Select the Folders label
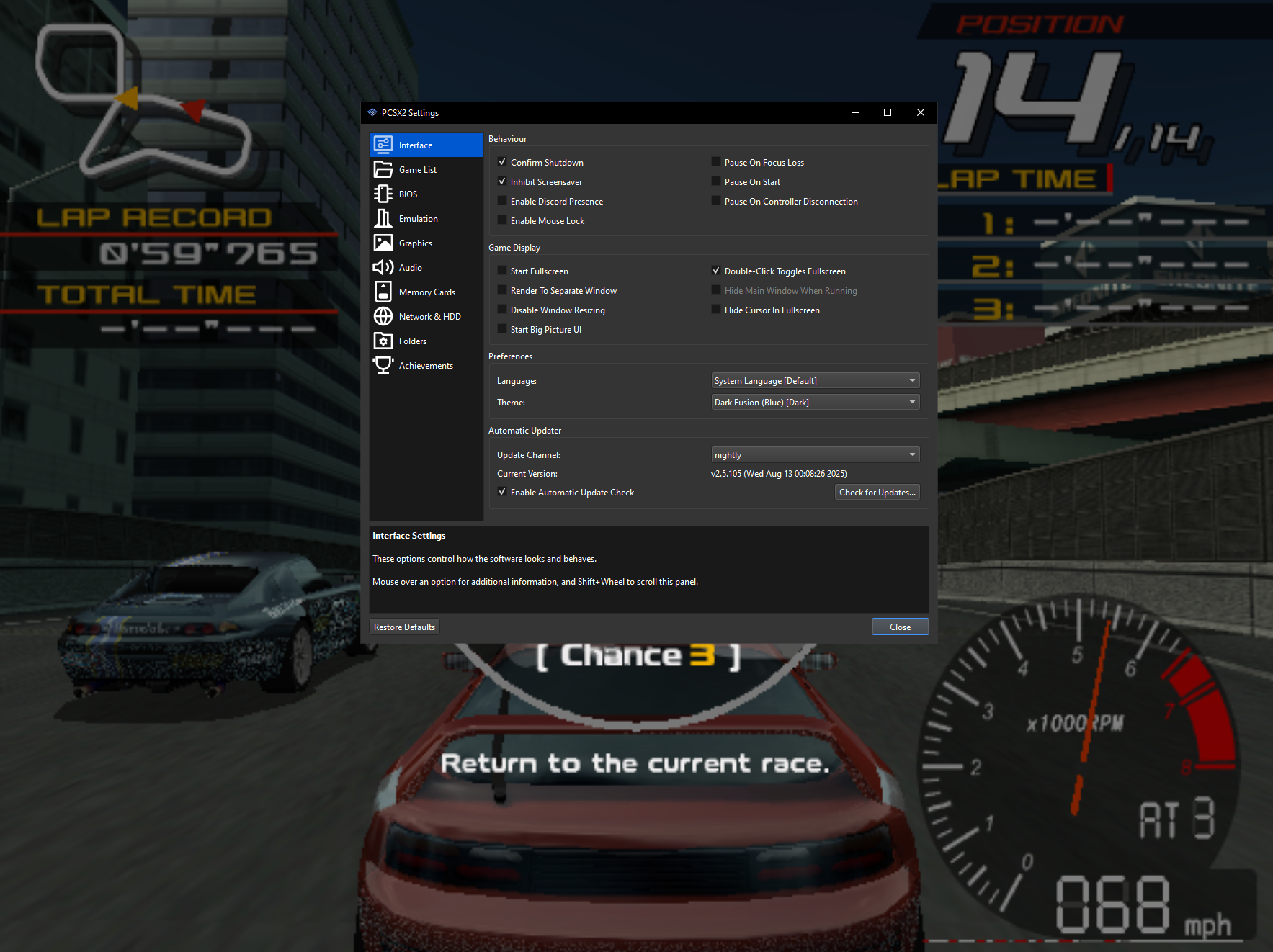1273x952 pixels. tap(413, 341)
